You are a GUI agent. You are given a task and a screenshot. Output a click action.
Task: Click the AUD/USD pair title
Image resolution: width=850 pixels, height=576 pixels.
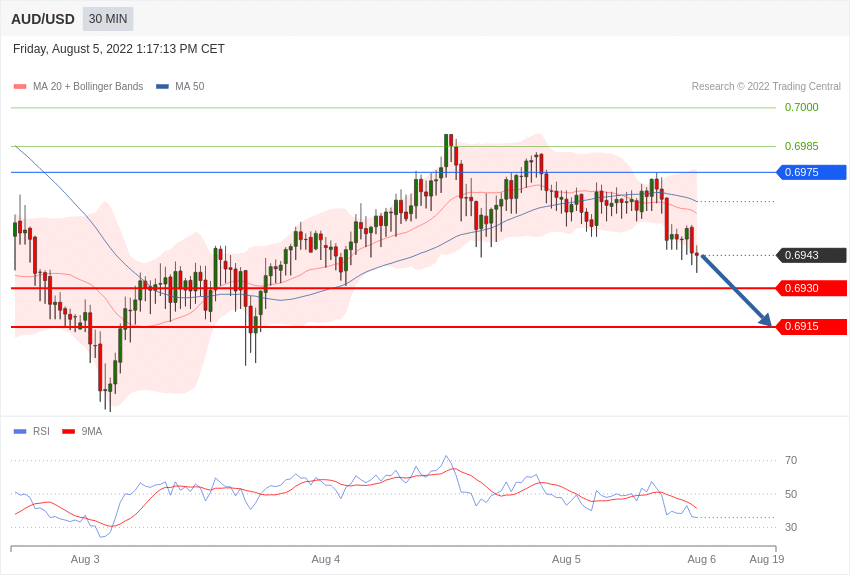pos(43,19)
